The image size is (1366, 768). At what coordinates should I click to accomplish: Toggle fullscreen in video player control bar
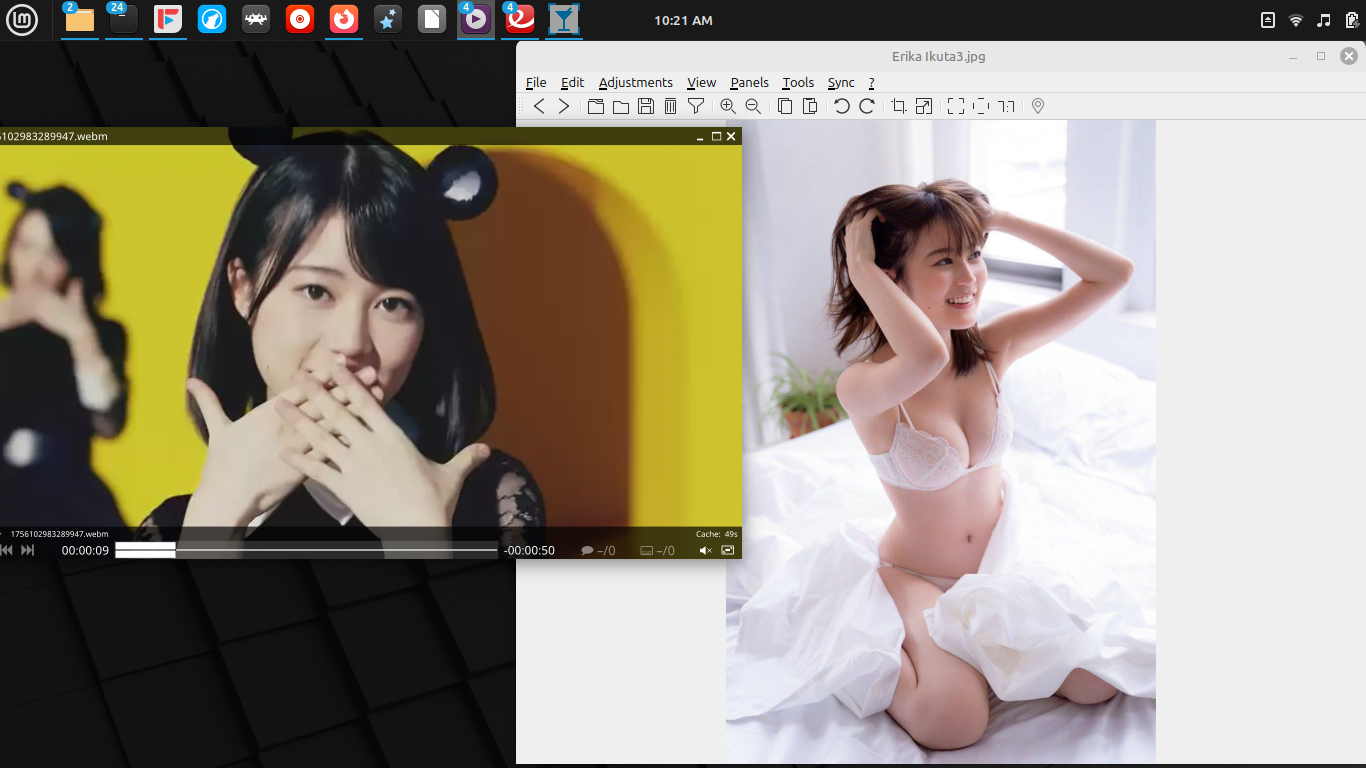pos(728,550)
